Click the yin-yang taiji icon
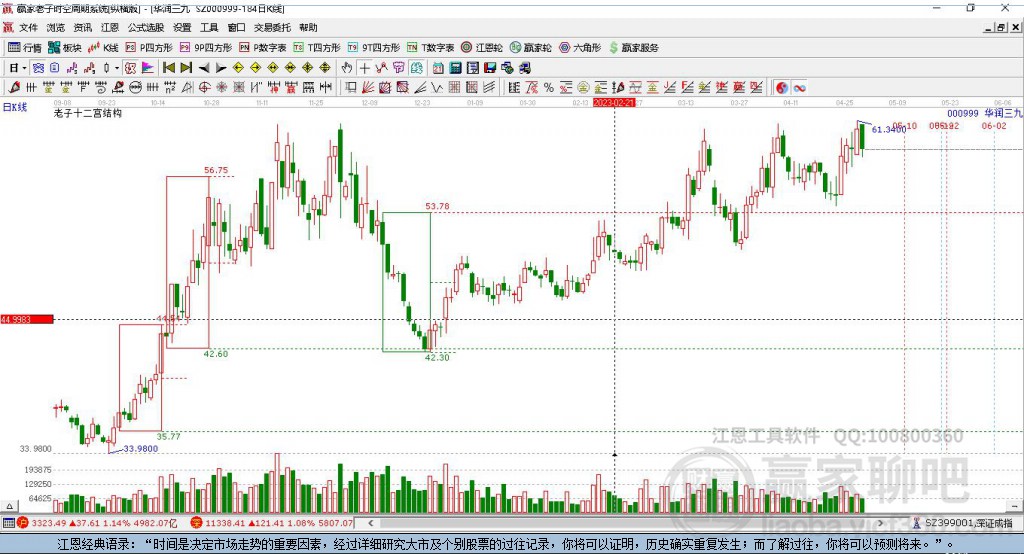1024x554 pixels. (x=782, y=88)
